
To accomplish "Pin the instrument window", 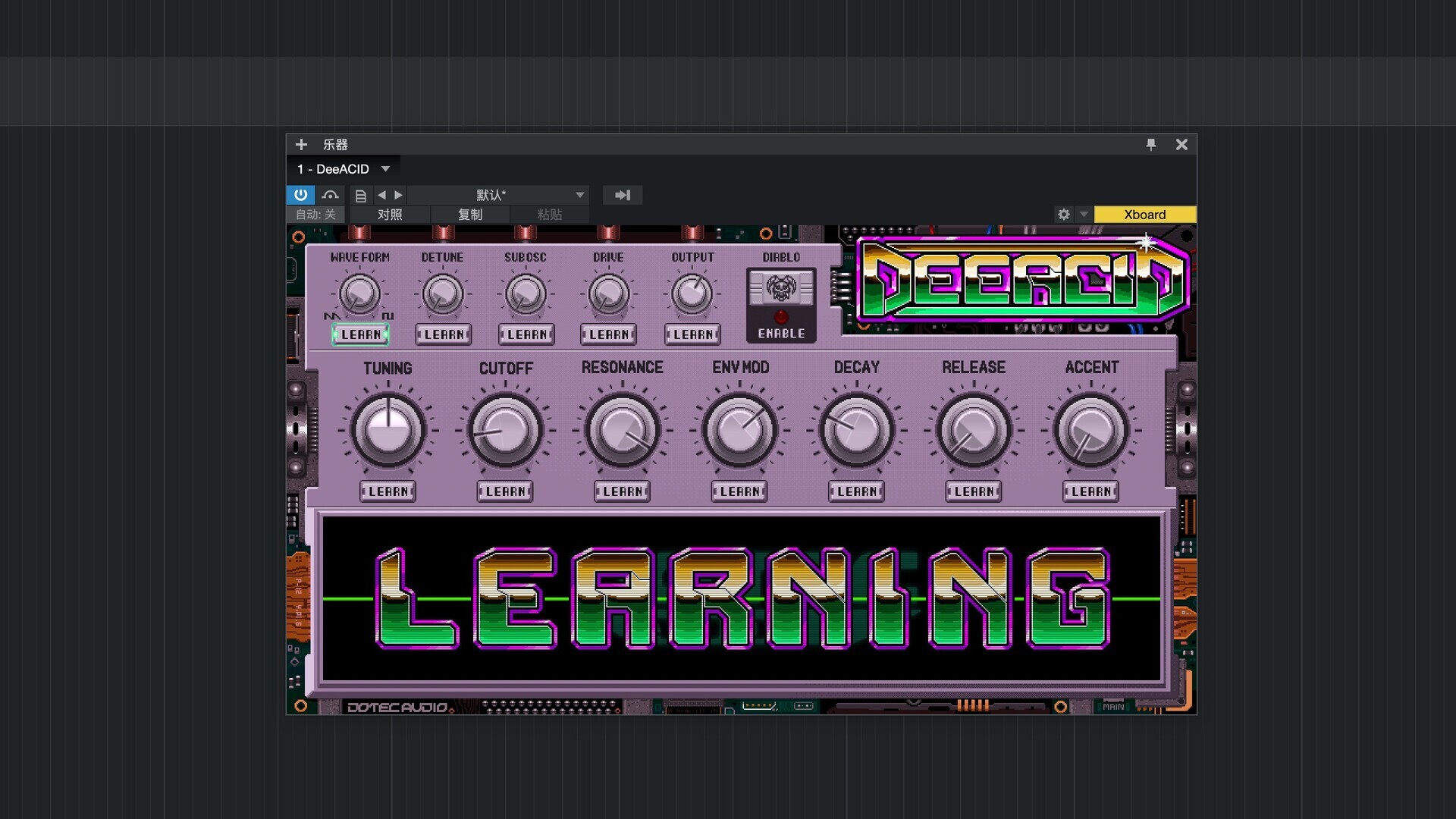I will 1151,144.
